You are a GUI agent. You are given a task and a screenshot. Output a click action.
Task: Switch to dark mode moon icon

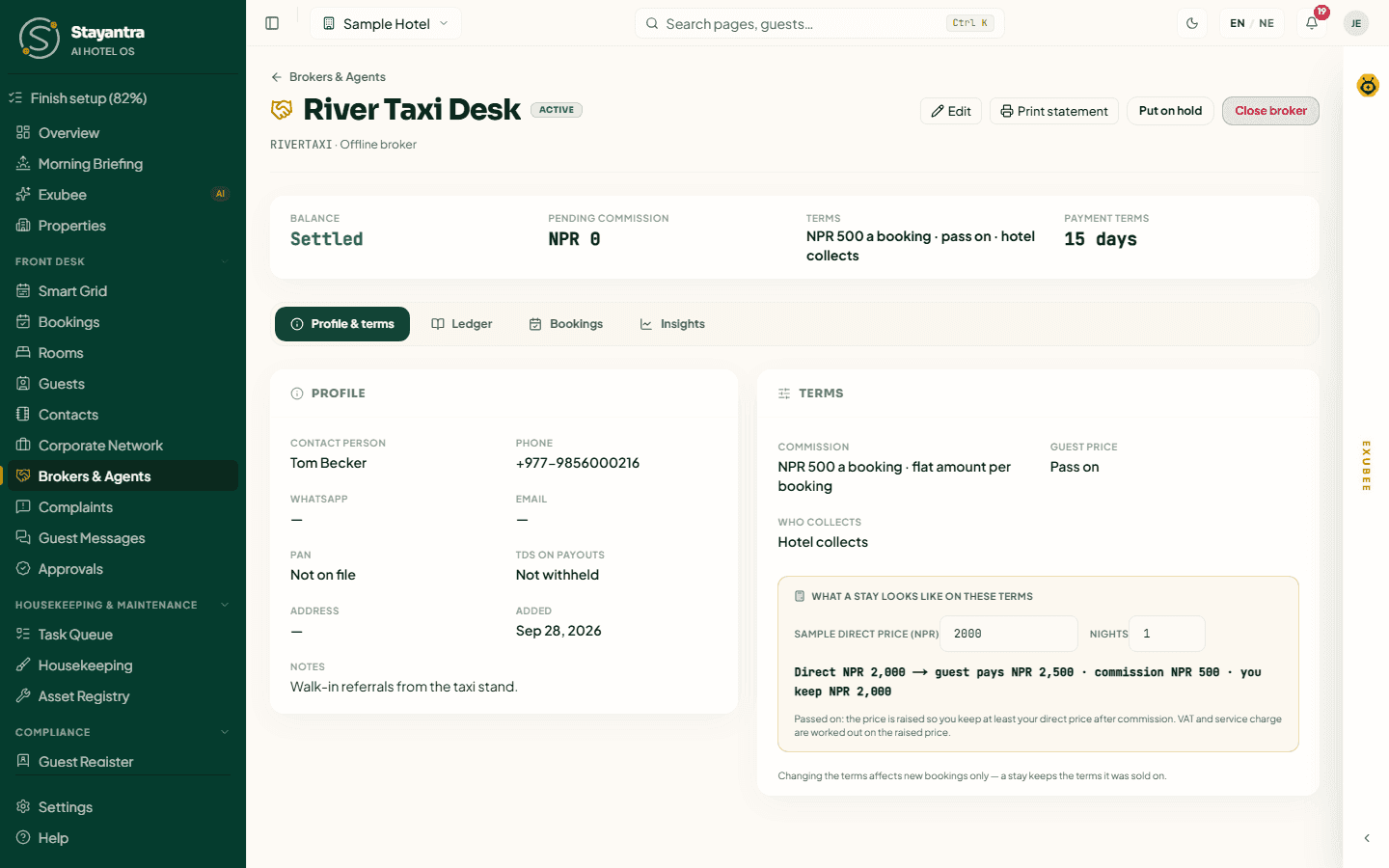[x=1192, y=23]
